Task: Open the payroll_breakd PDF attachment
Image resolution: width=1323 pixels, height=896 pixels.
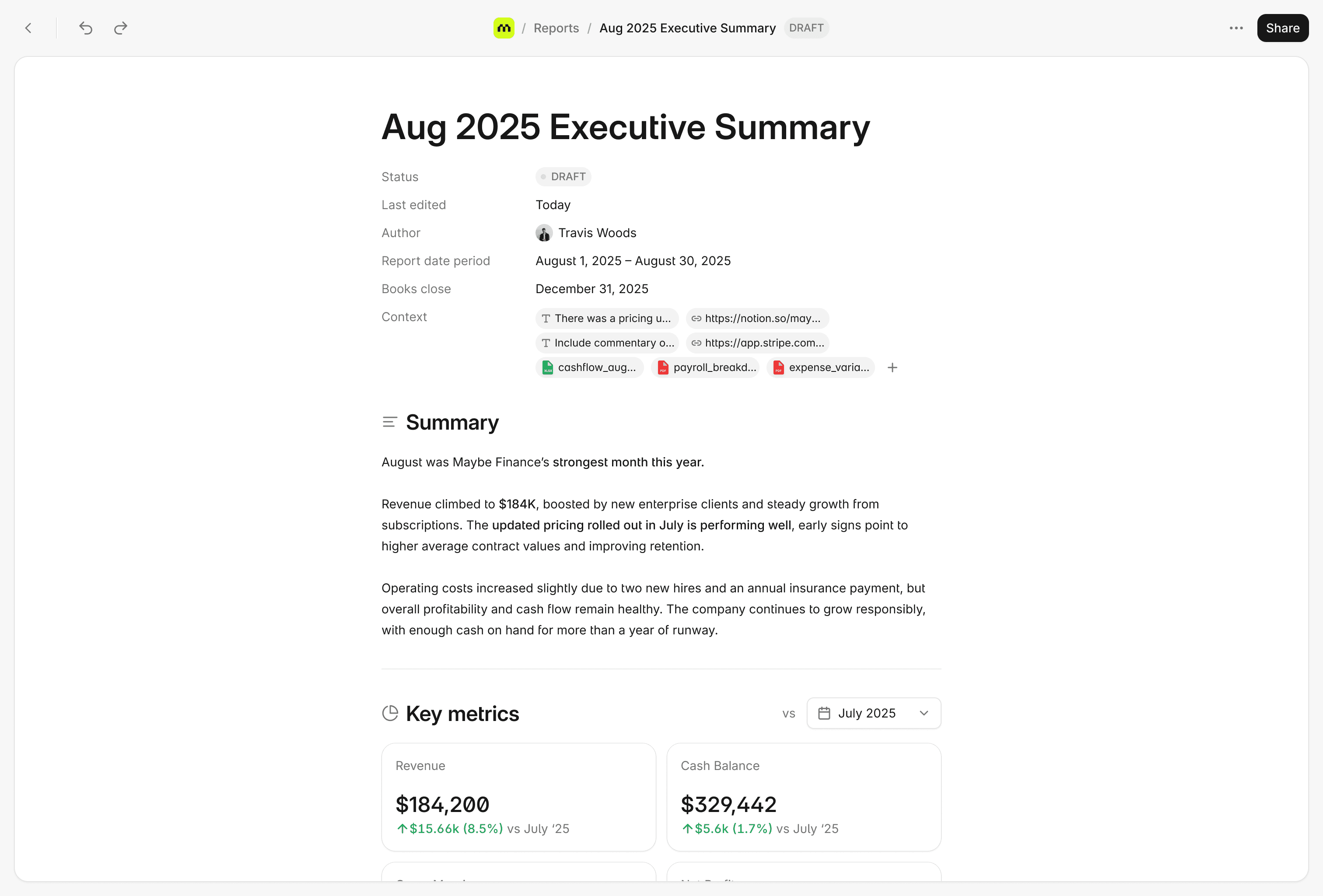Action: tap(706, 368)
